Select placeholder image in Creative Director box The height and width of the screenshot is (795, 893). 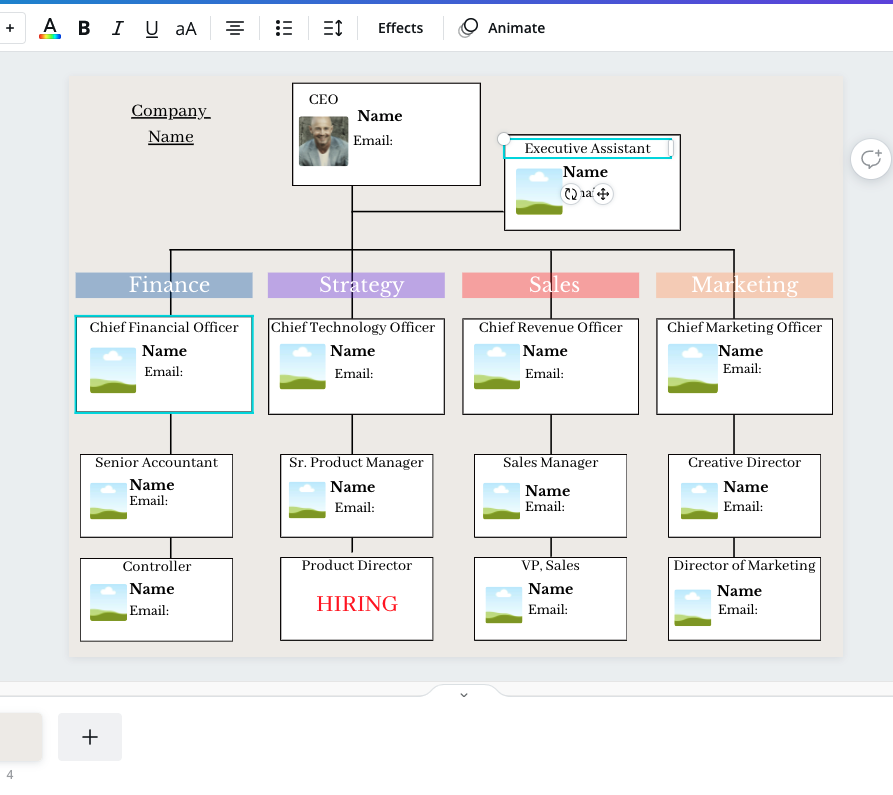click(x=699, y=501)
